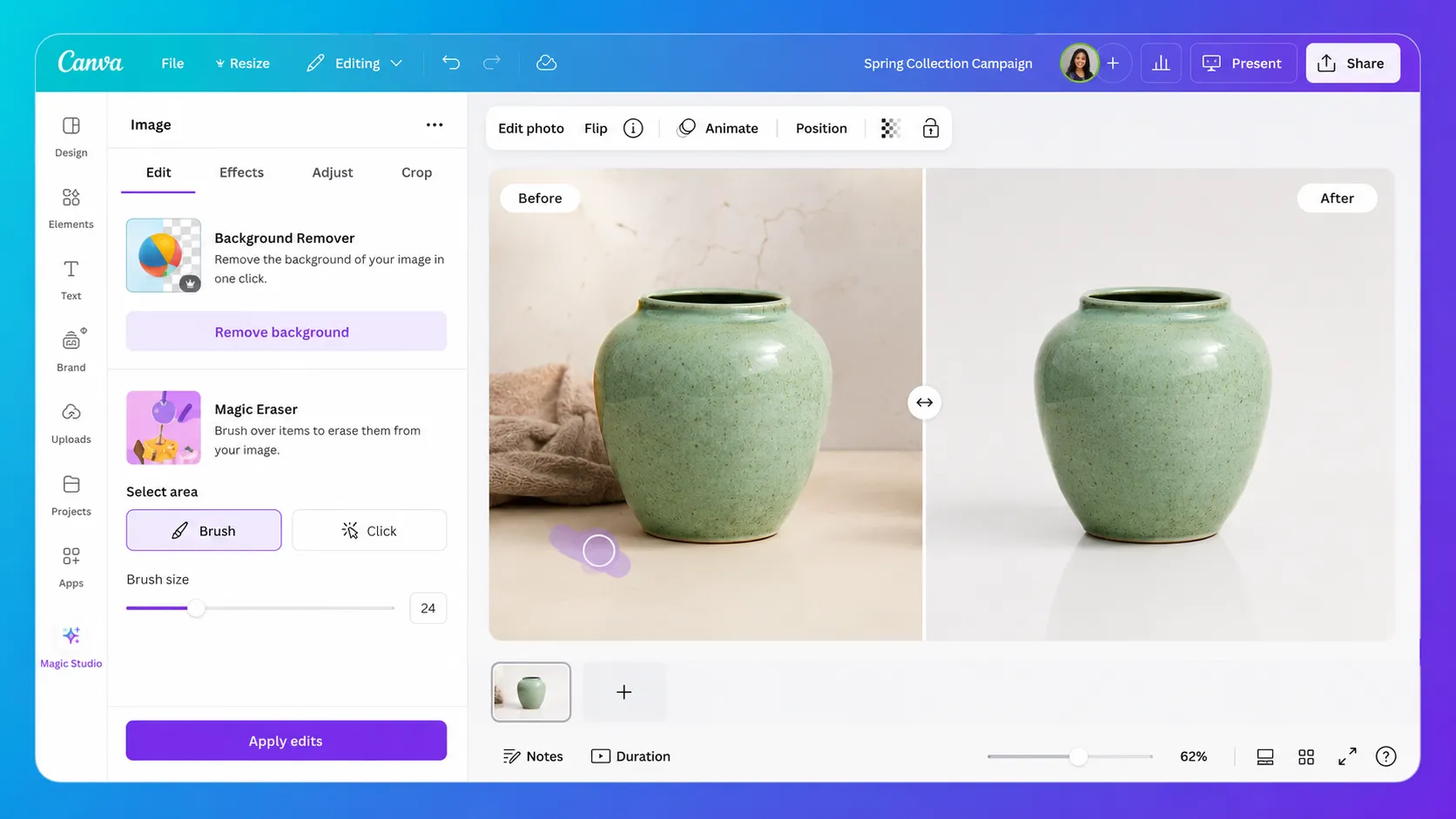The width and height of the screenshot is (1456, 819).
Task: Show image info icon in toolbar
Action: click(633, 128)
